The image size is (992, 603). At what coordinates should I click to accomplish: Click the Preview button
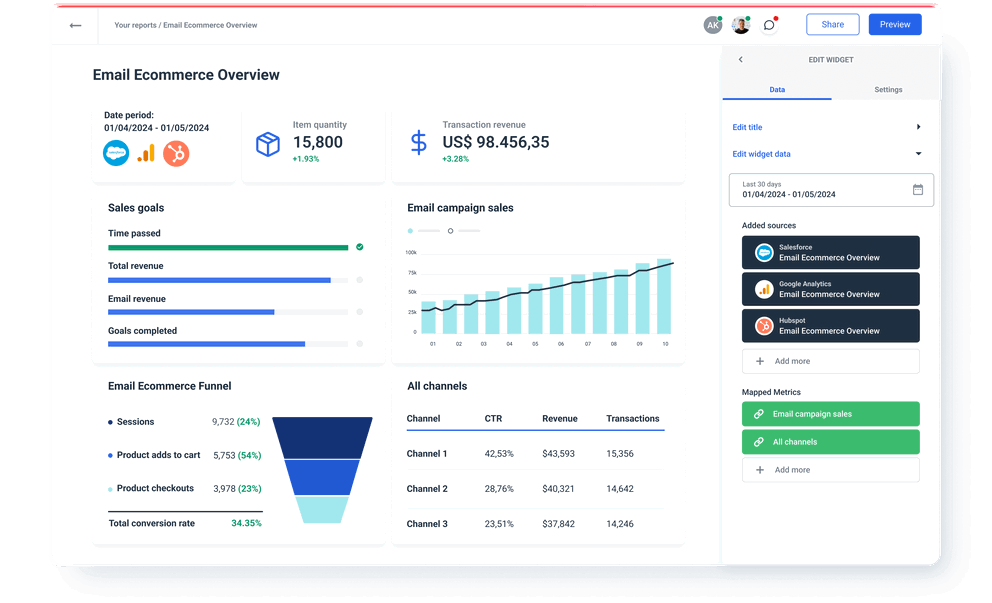pos(895,24)
